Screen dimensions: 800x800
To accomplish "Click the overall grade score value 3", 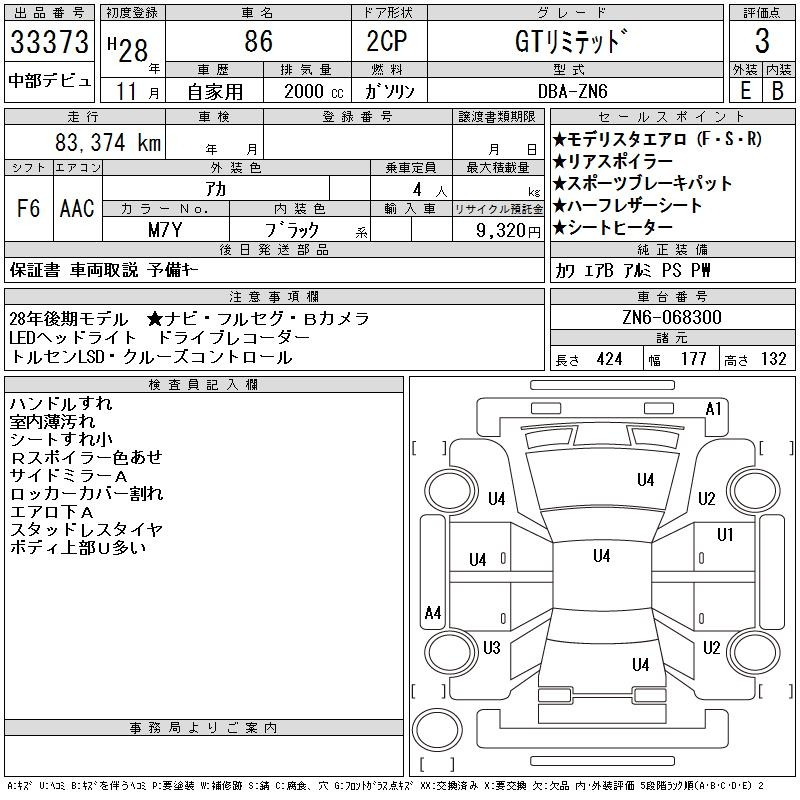I will point(762,42).
